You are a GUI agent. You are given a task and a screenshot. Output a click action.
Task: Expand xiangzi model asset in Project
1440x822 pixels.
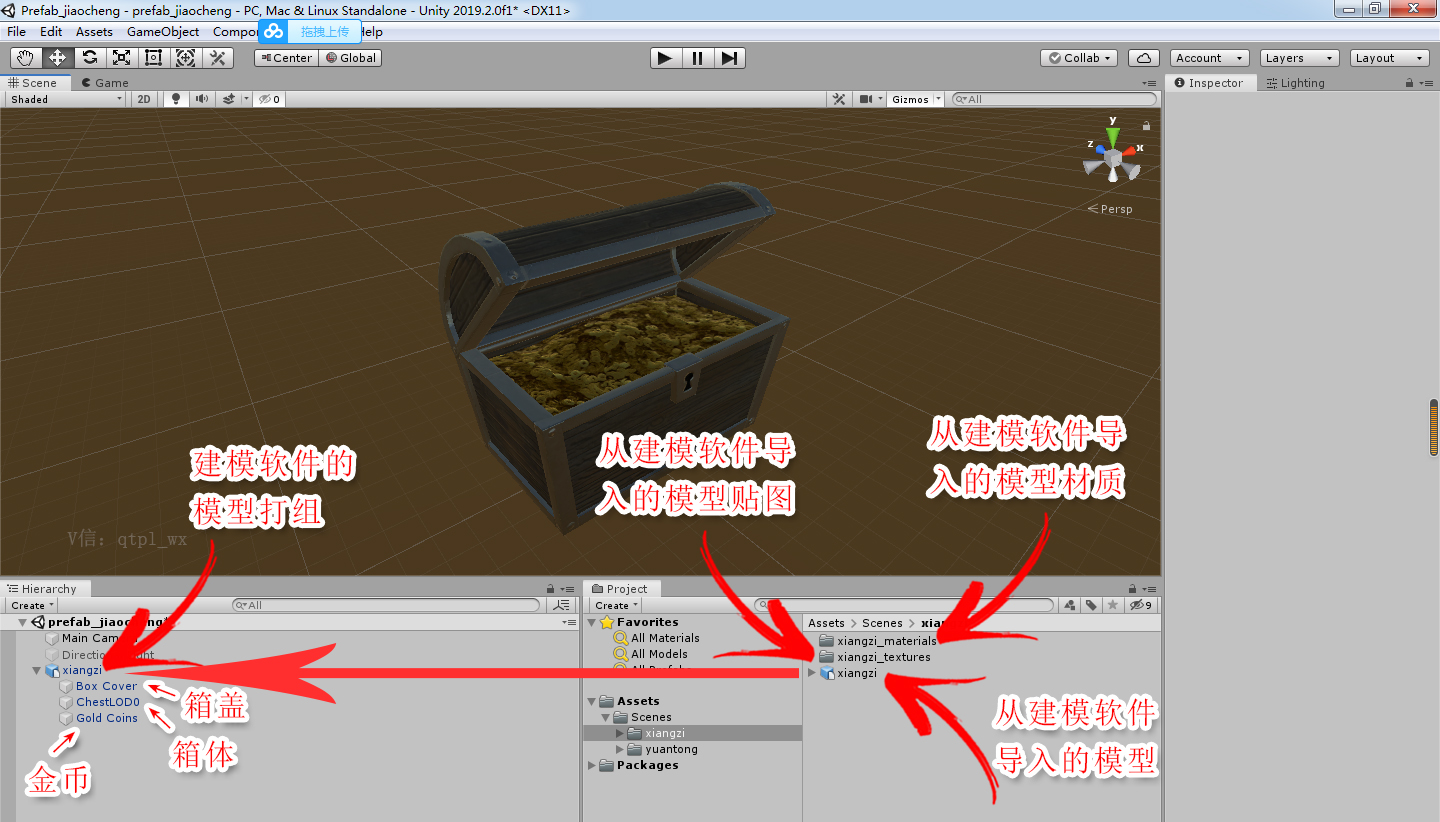[x=812, y=673]
